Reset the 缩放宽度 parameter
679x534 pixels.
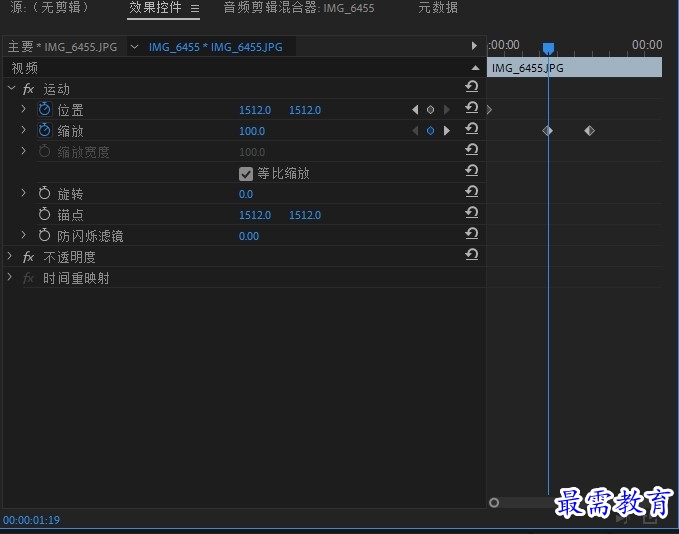coord(472,149)
